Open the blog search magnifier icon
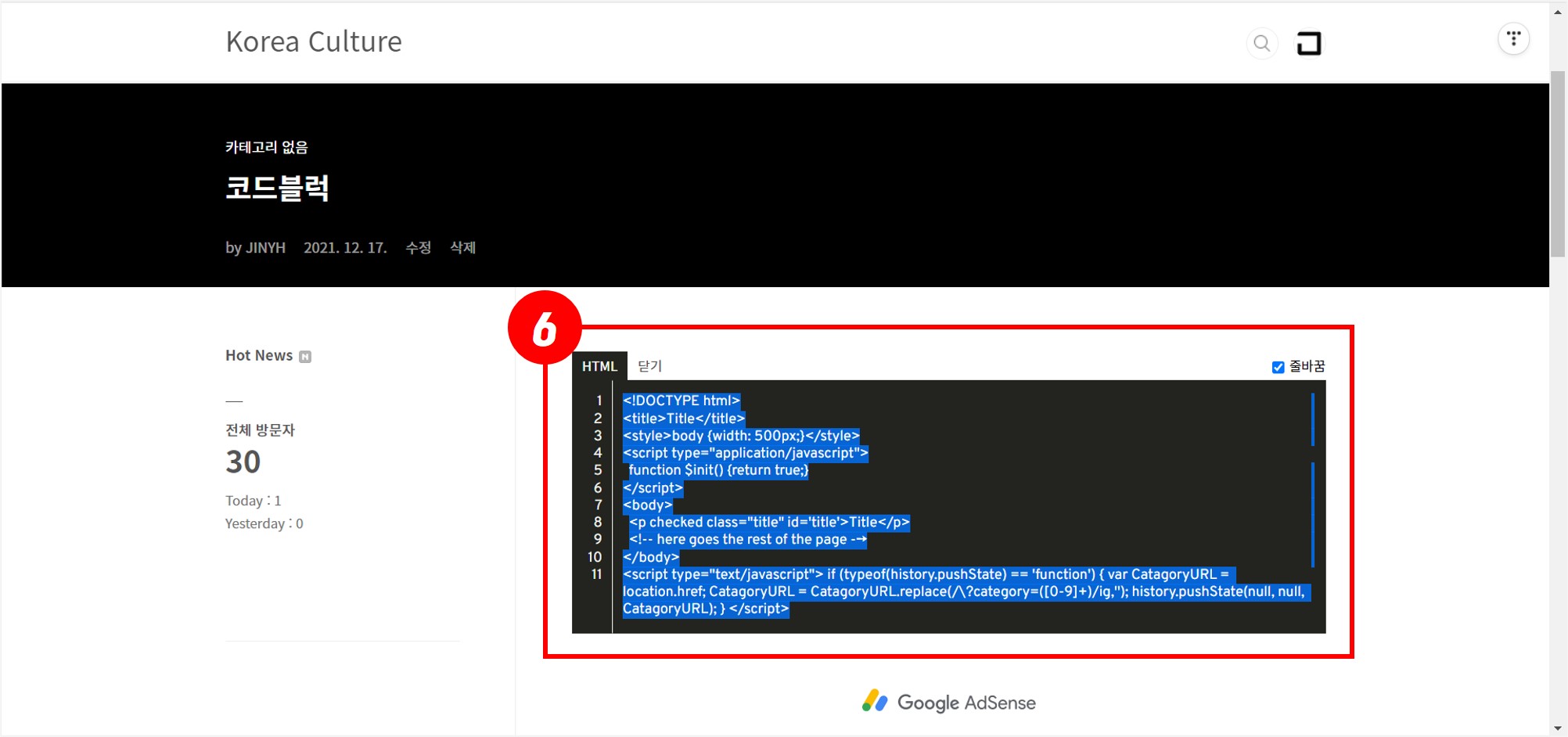This screenshot has height=737, width=1568. tap(1262, 43)
